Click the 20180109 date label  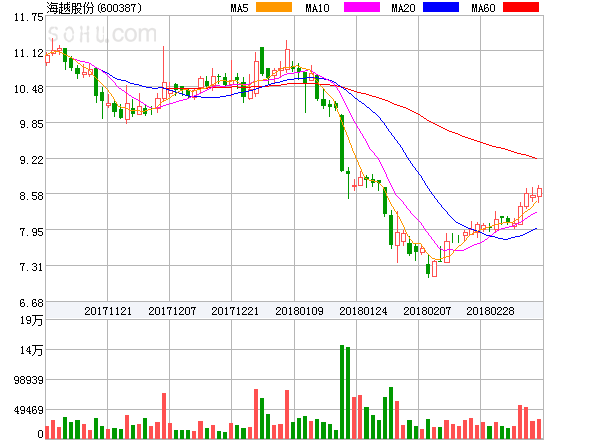click(299, 311)
